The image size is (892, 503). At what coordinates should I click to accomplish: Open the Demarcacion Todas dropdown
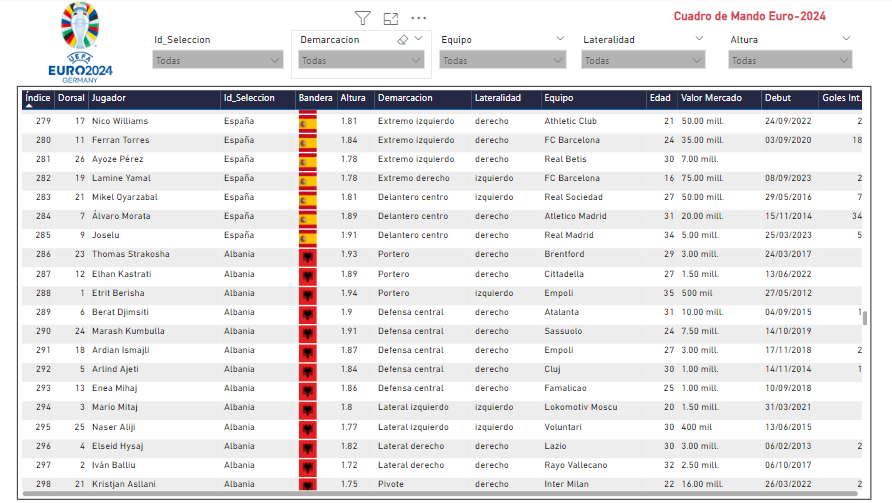pyautogui.click(x=361, y=60)
